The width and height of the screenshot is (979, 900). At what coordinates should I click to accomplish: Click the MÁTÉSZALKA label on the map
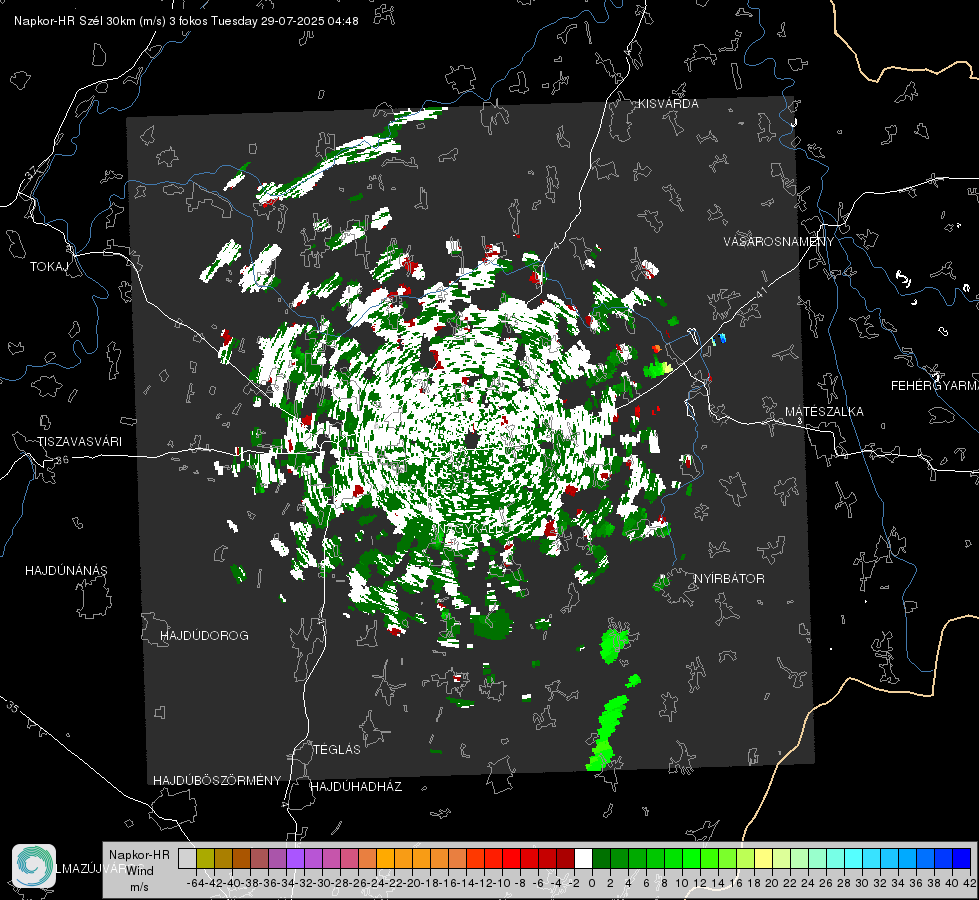pos(824,412)
